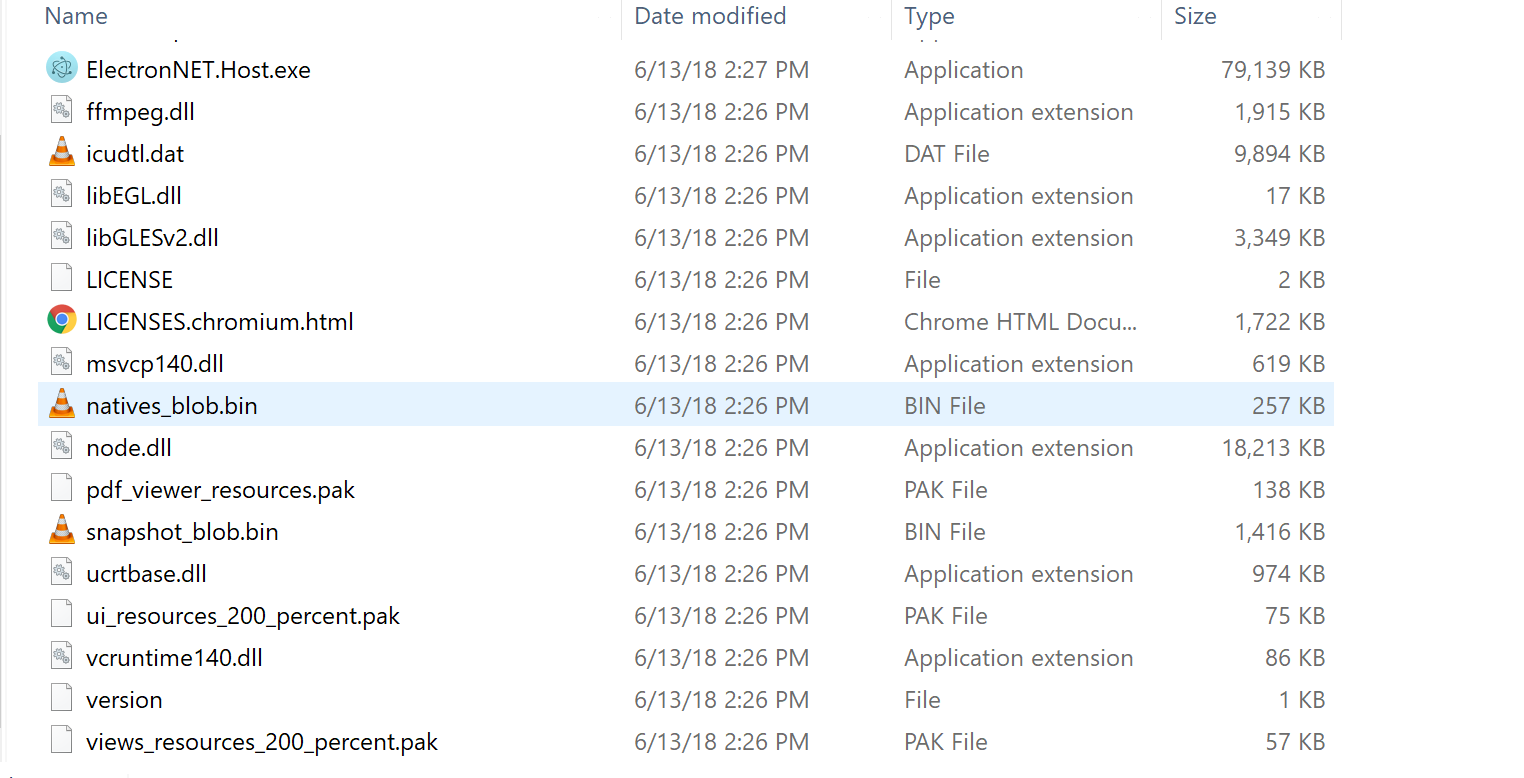Click the plain document icon for pdf_viewer_resources.pak

61,489
